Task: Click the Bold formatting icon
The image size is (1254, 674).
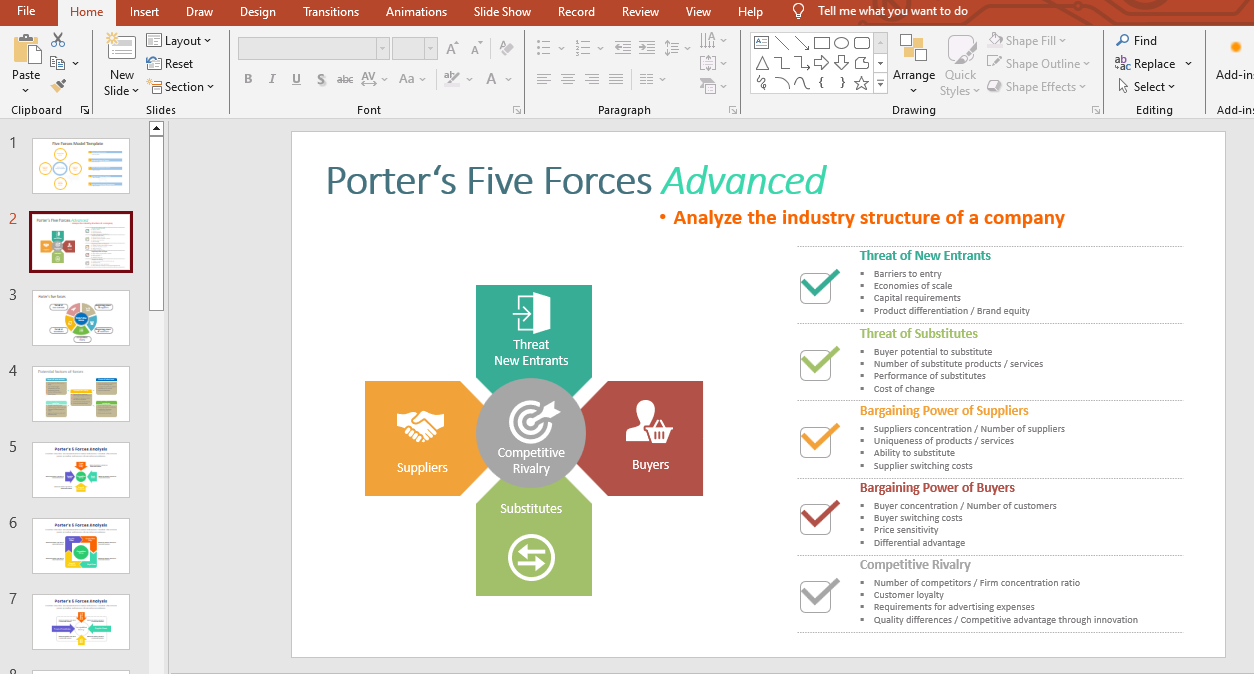Action: coord(248,79)
